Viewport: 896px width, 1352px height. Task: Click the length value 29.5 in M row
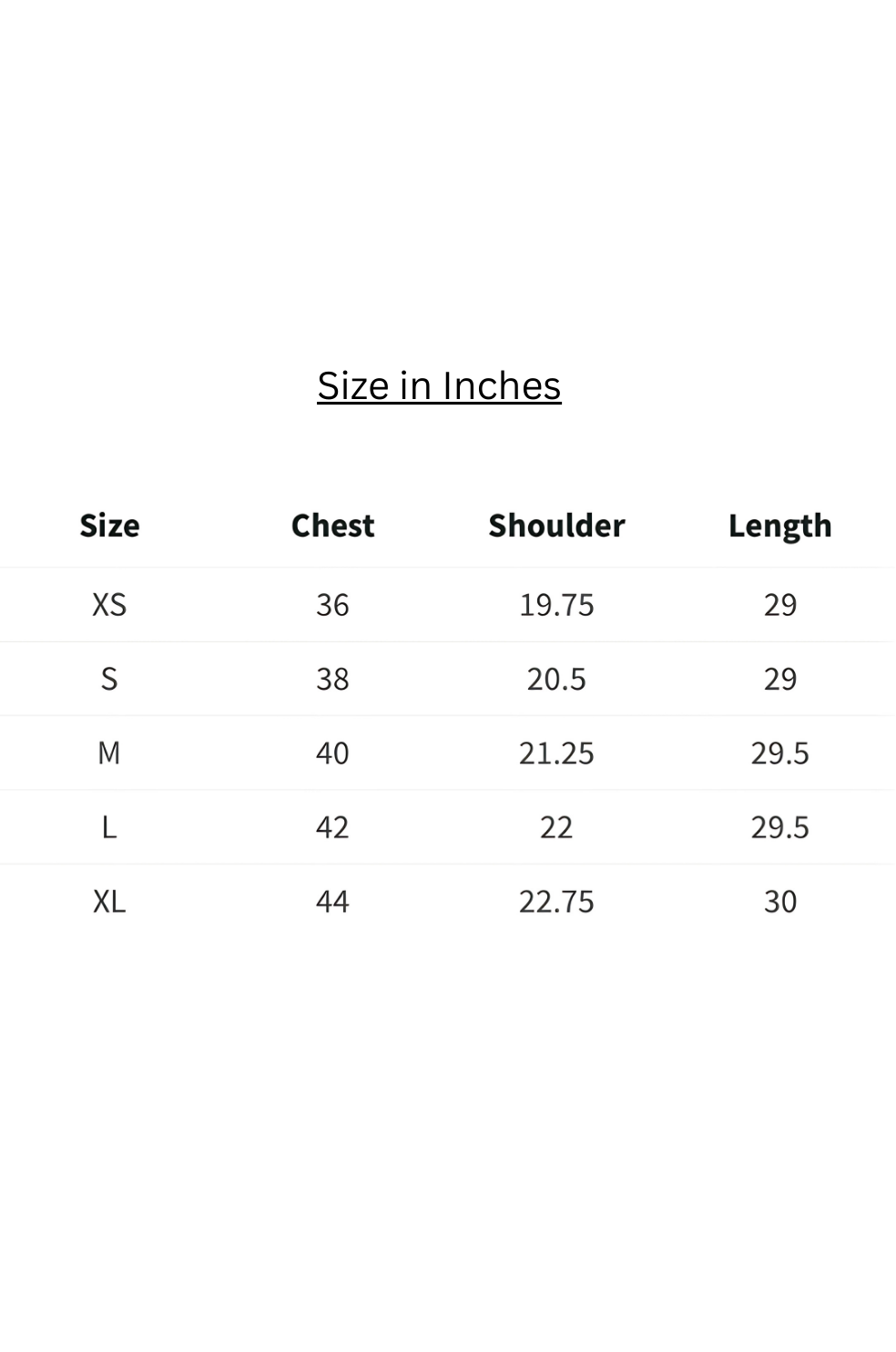[x=780, y=753]
